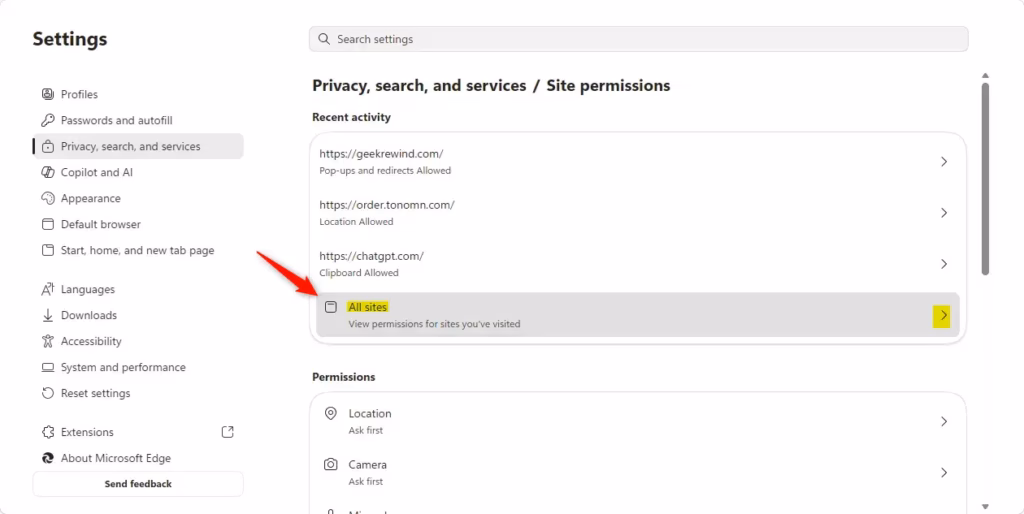
Task: Focus the Search settings field
Action: tap(639, 39)
